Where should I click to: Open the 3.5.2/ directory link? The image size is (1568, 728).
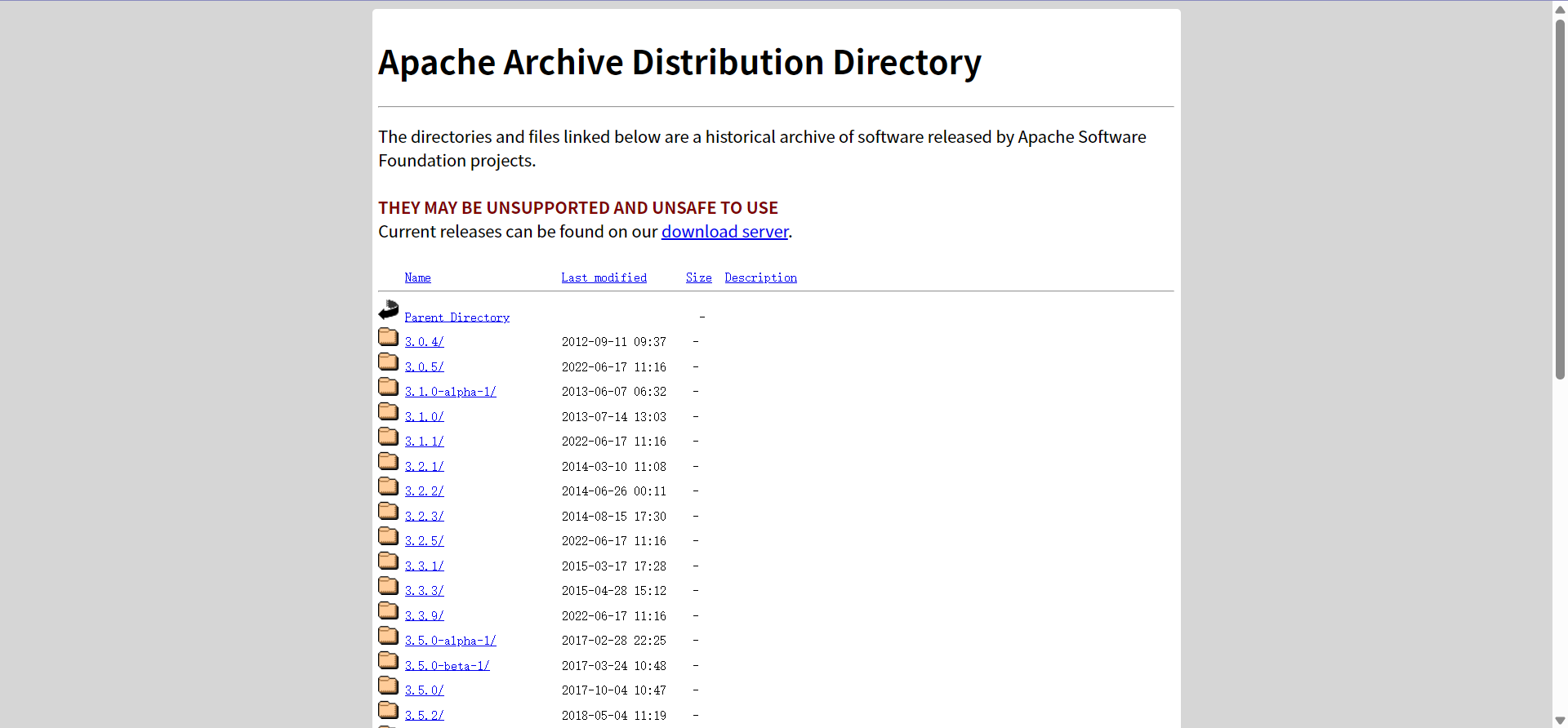424,716
